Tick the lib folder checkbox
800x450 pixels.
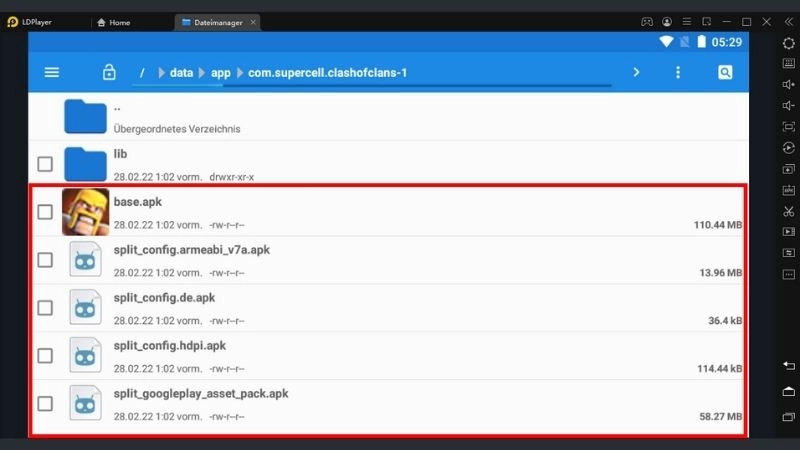(45, 164)
